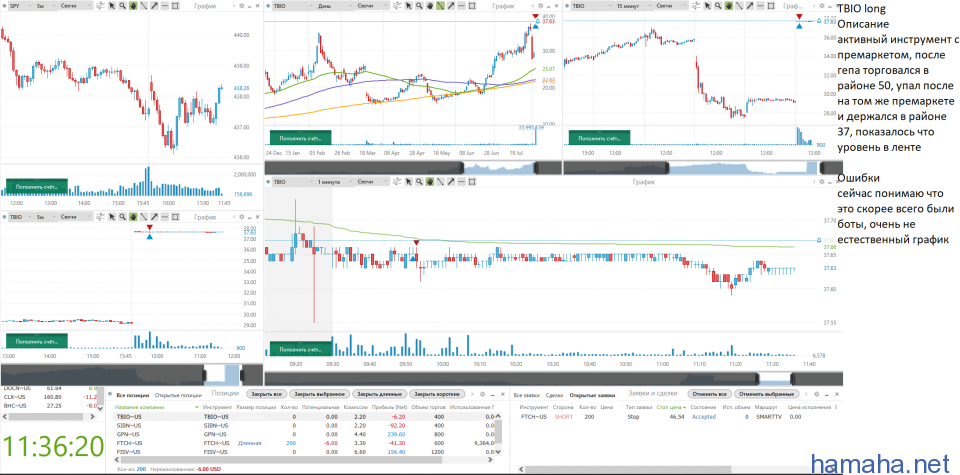Click 'Пополнить счёт' in the SPY chart

(x=37, y=187)
